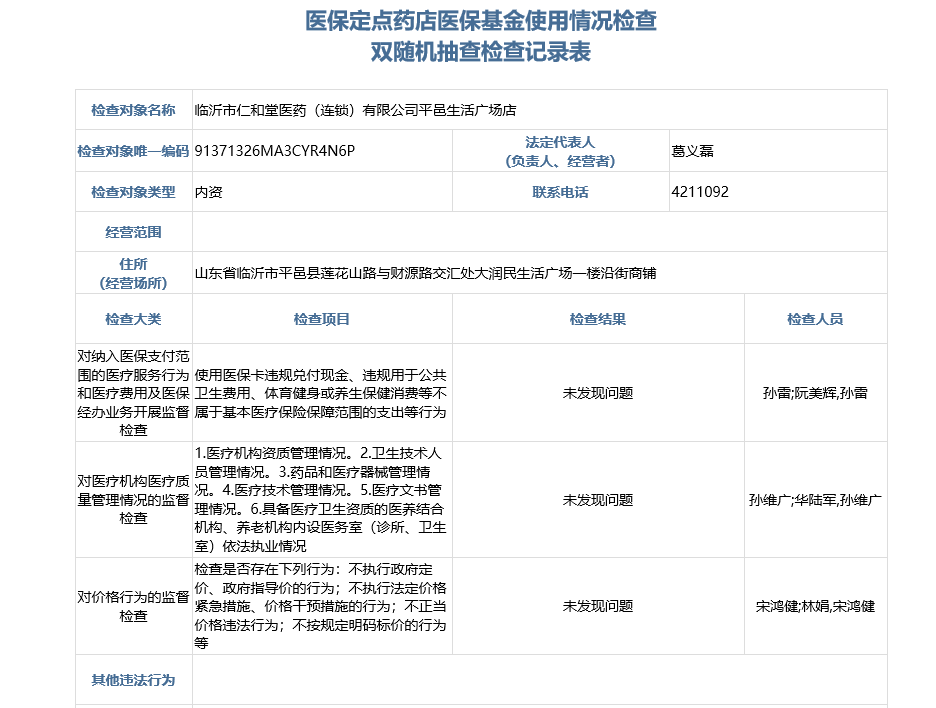Click the 住所 (经营场所) label
Viewport: 936px width, 708px height.
pos(133,273)
